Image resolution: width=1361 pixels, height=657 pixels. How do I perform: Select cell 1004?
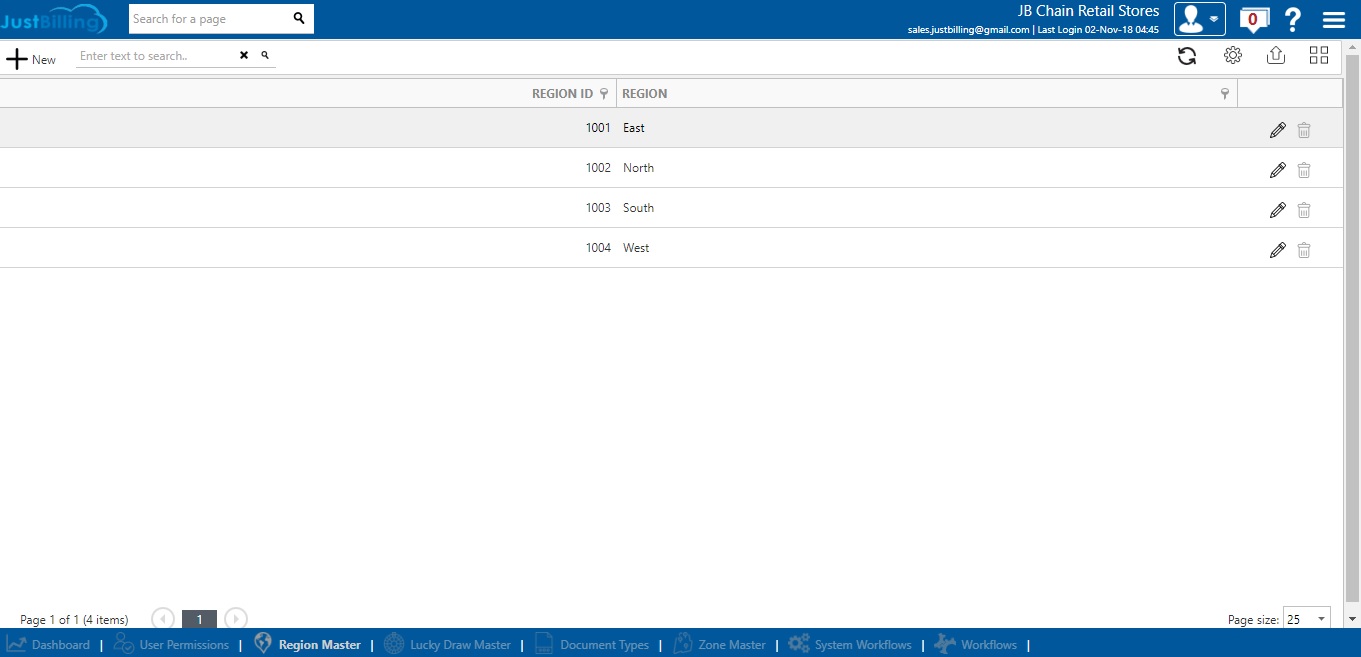coord(598,248)
